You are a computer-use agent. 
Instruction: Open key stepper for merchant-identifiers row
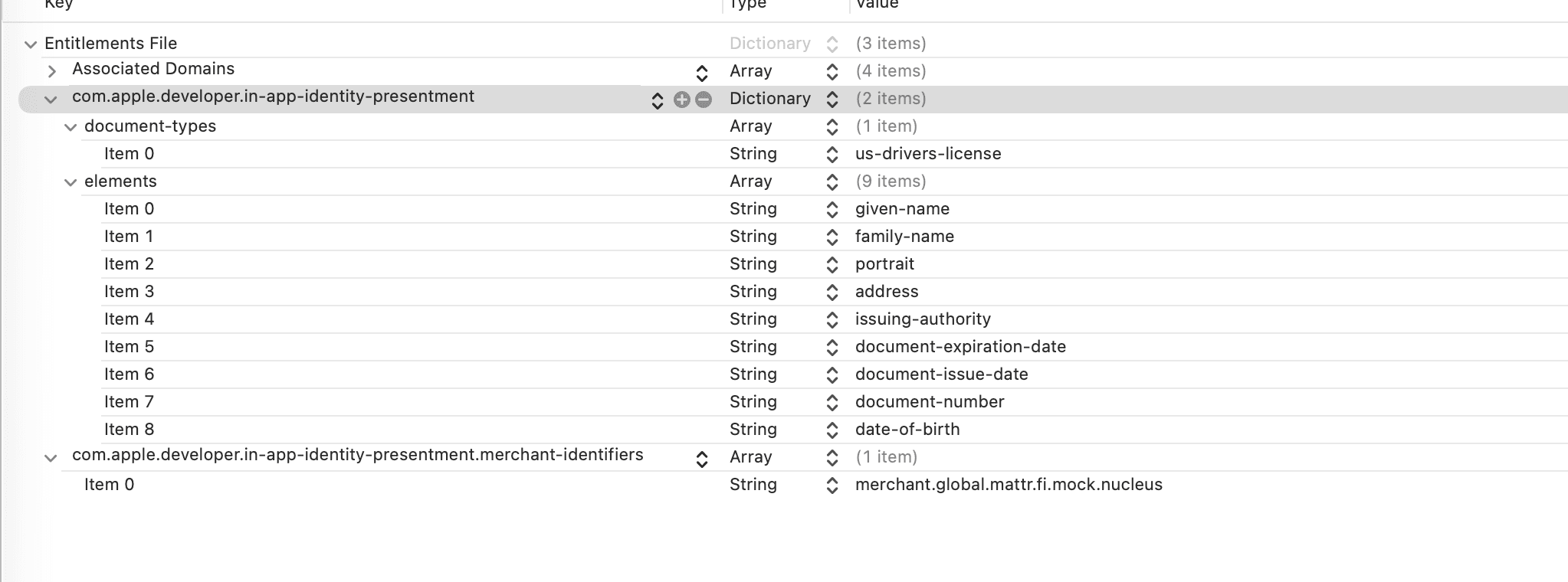[x=701, y=459]
